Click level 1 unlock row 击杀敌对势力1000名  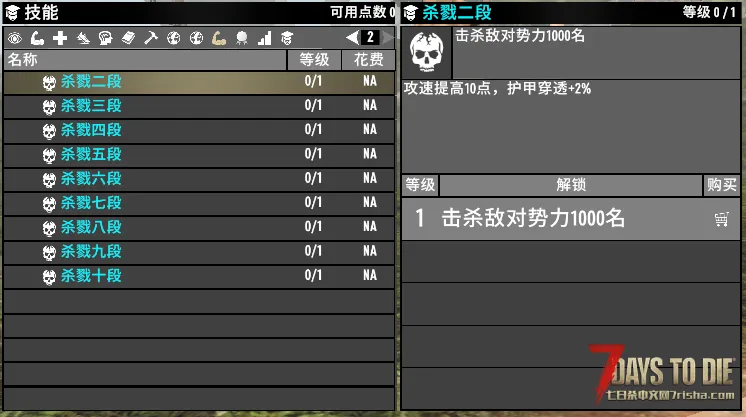click(571, 219)
